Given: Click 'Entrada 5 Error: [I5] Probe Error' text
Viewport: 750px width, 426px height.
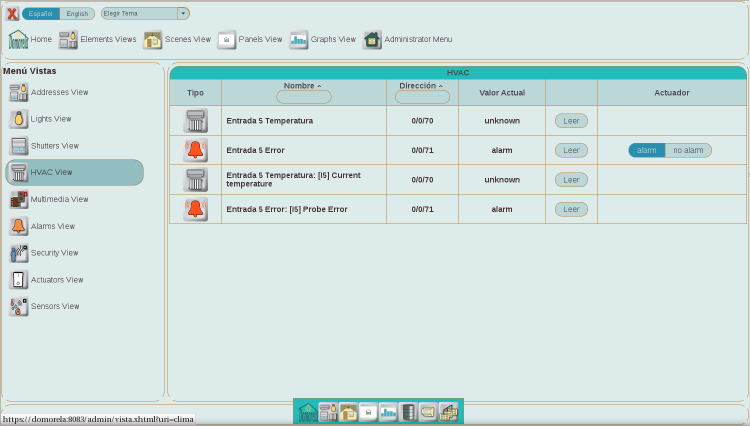Looking at the screenshot, I should click(287, 209).
